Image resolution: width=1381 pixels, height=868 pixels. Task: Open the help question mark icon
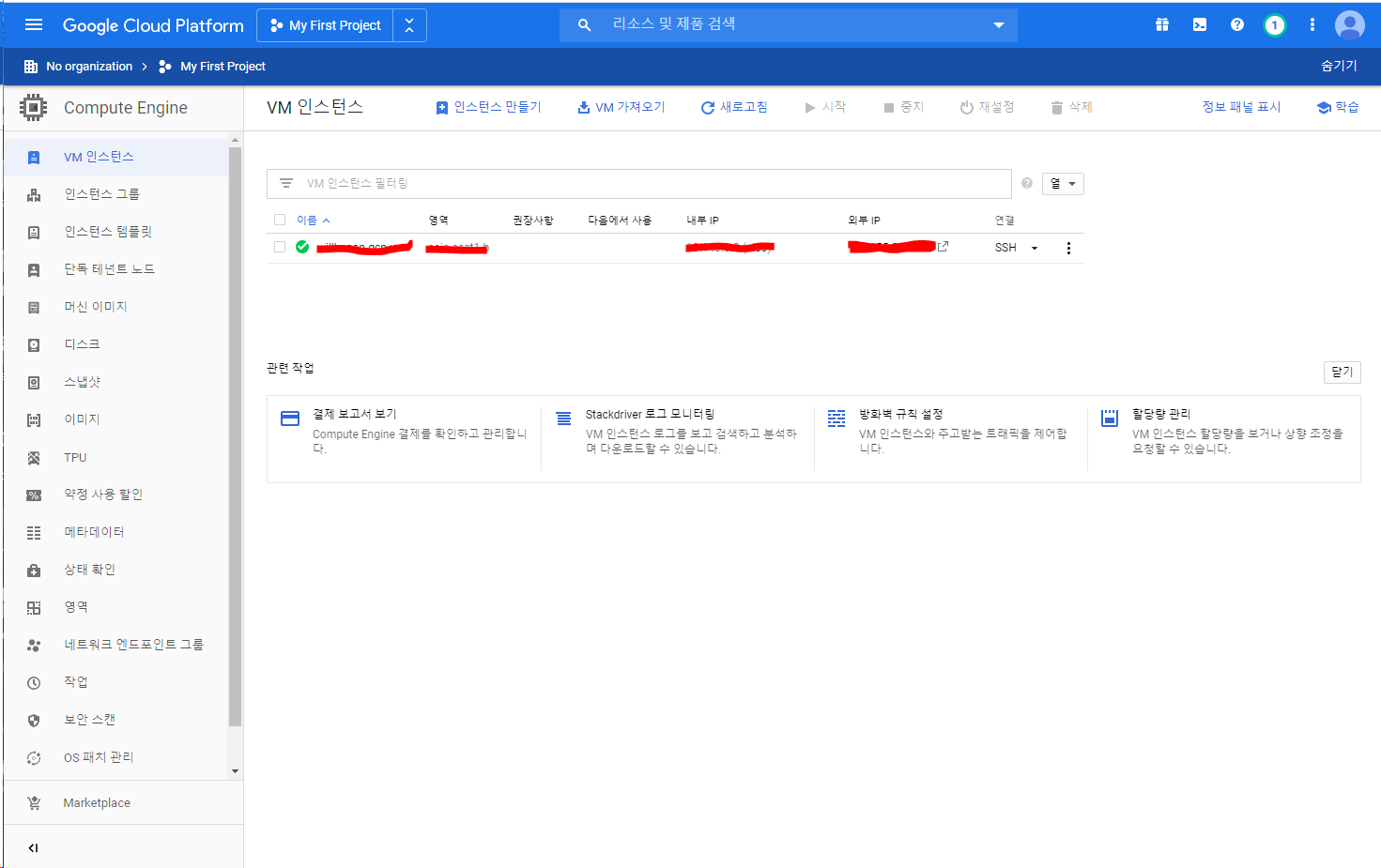(x=1237, y=25)
